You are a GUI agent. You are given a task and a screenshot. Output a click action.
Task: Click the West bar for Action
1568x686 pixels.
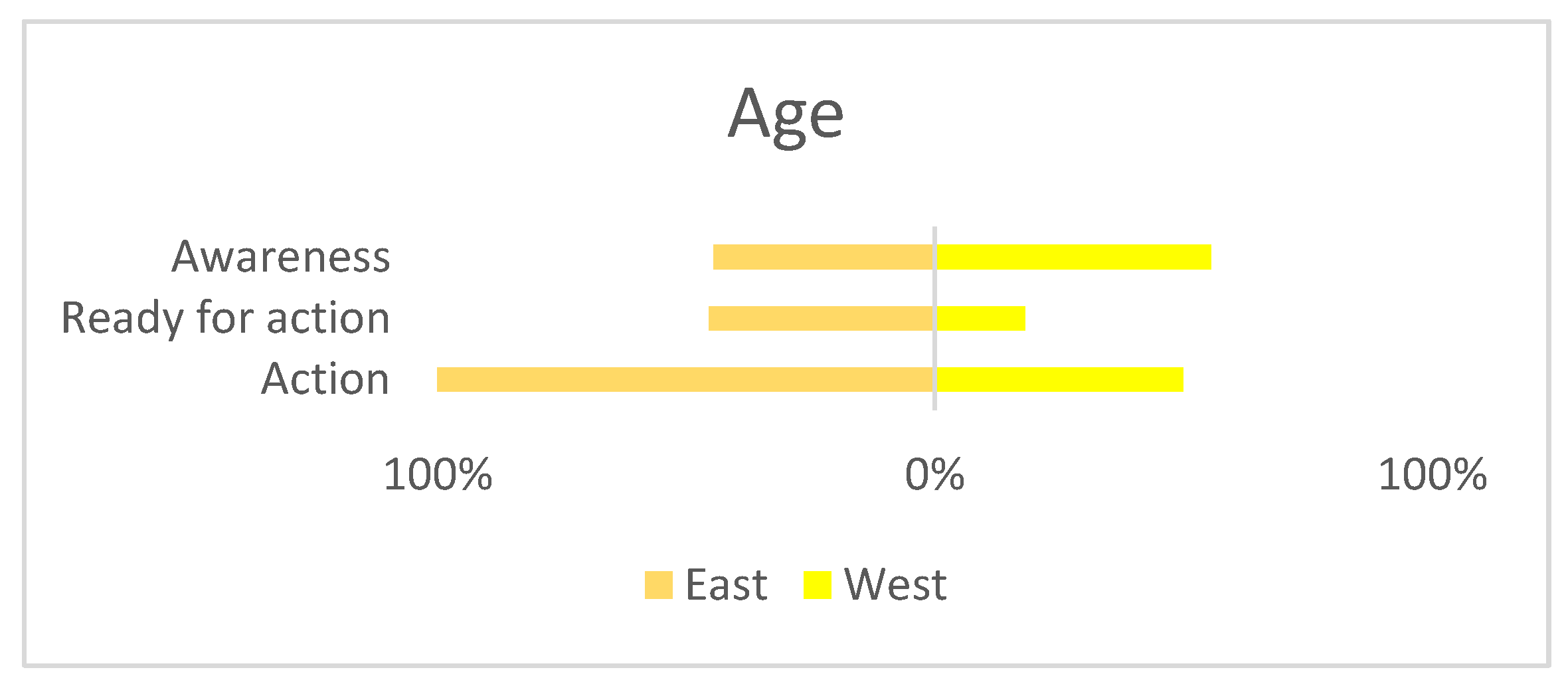(1059, 379)
